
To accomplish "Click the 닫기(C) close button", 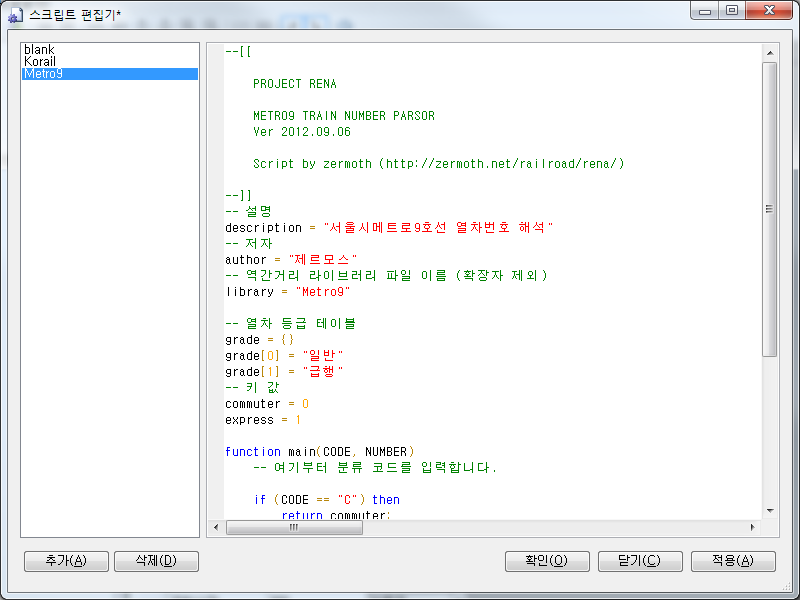I will [x=640, y=561].
